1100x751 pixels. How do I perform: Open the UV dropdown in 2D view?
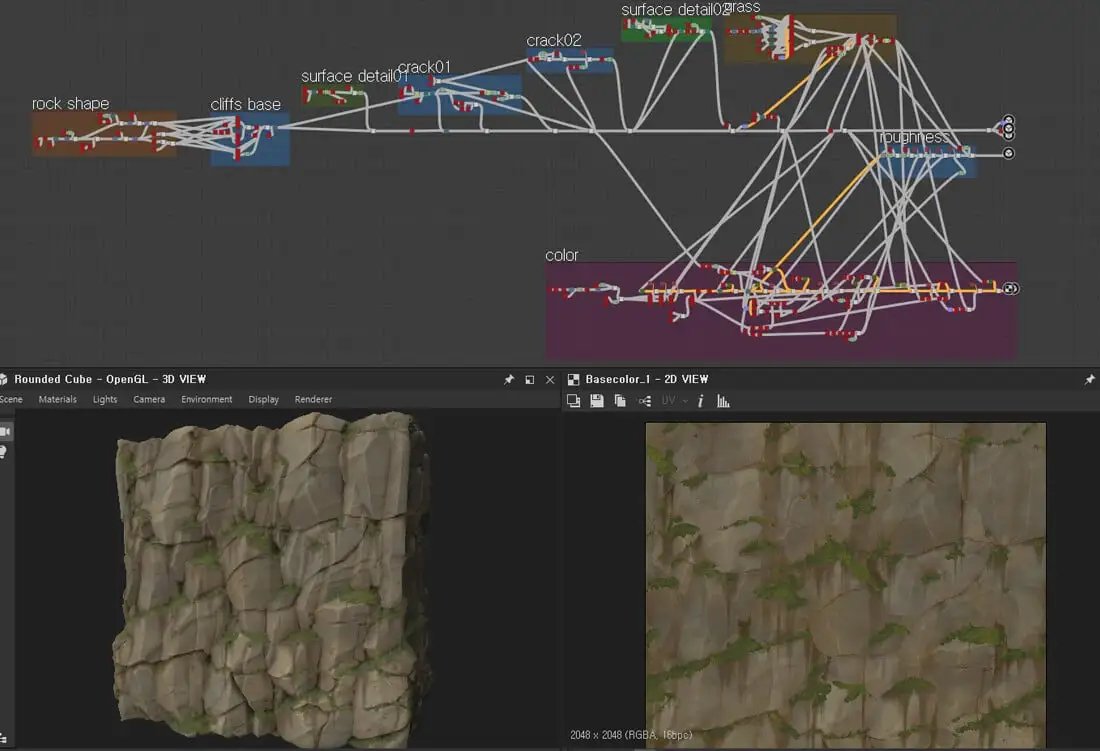[674, 401]
